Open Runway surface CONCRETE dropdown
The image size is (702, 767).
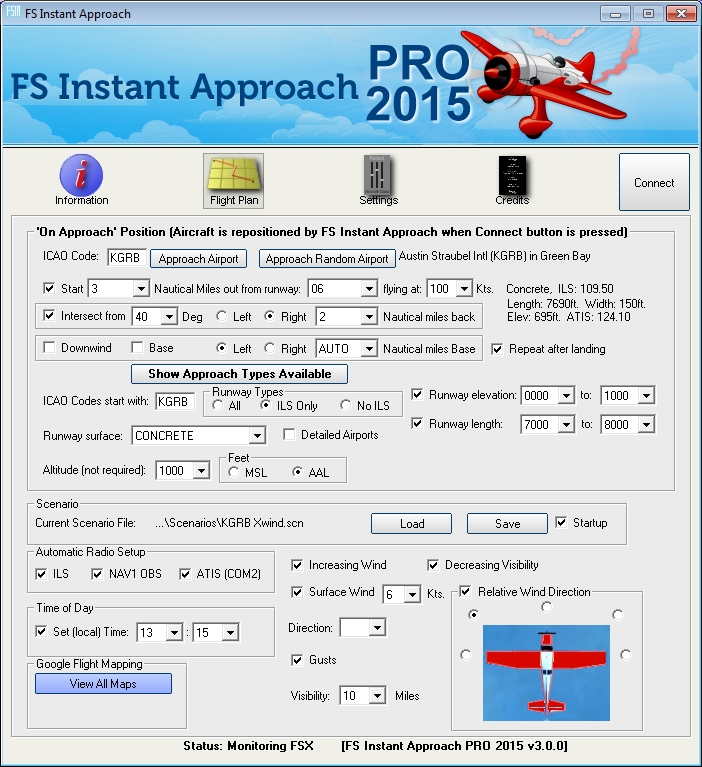click(257, 436)
